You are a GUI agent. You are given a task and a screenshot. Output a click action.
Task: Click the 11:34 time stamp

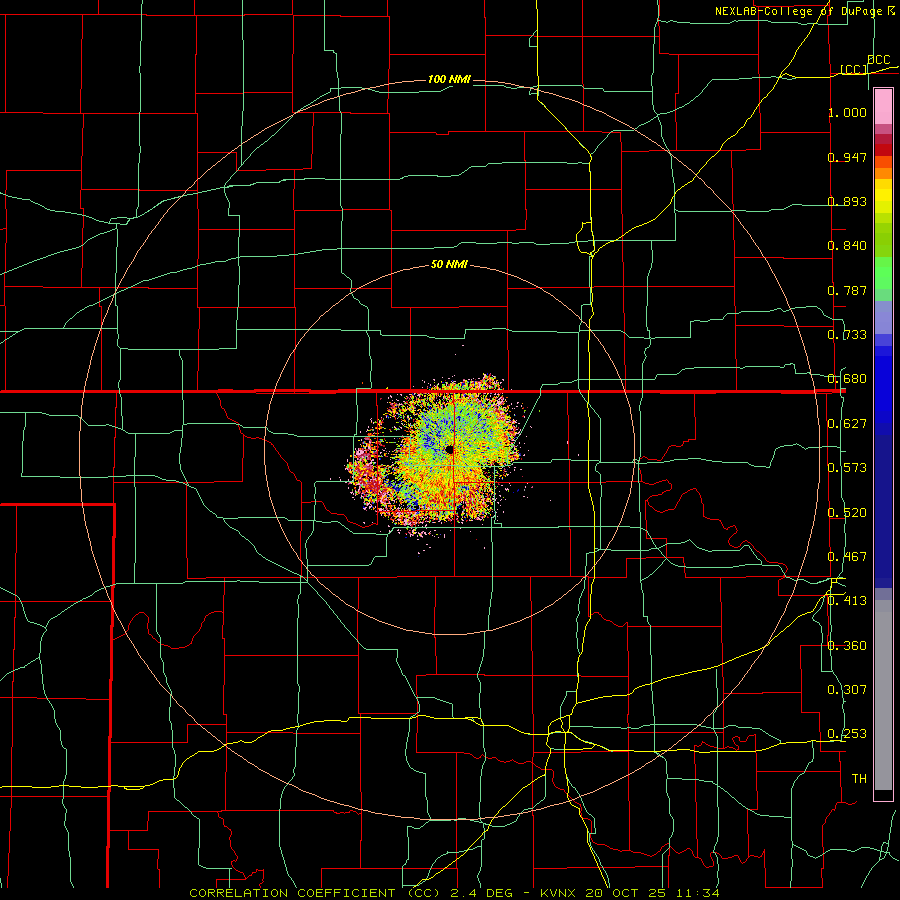coord(698,893)
